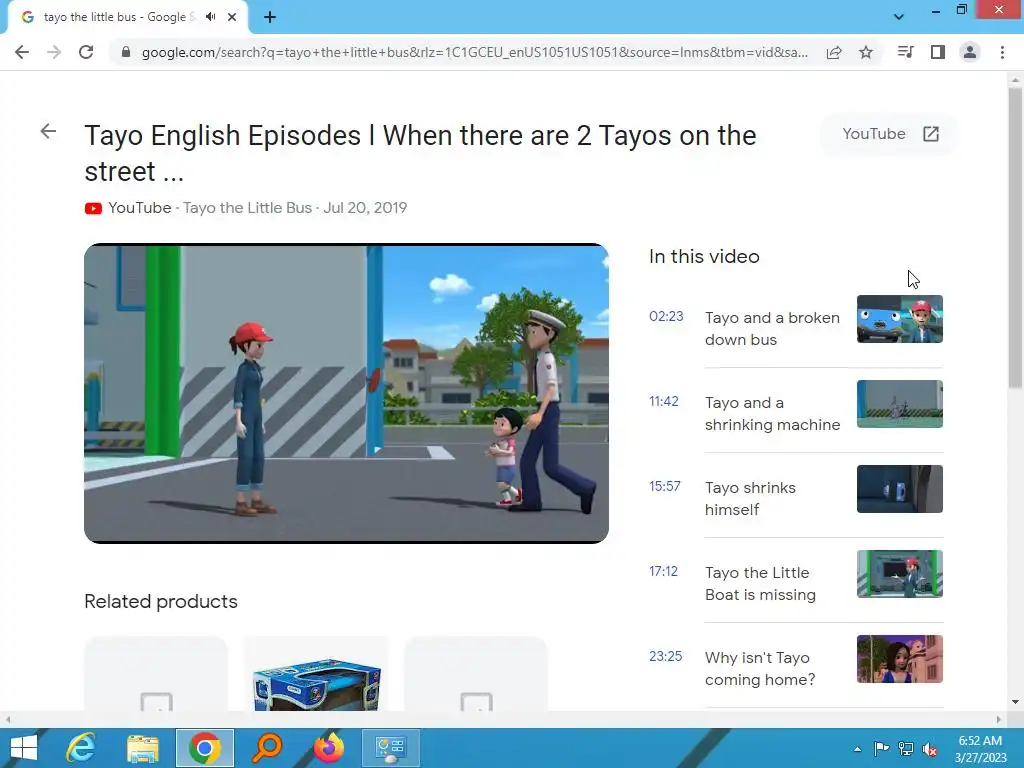This screenshot has height=768, width=1024.
Task: Click the 'Why isn't Tayo coming home' thumbnail
Action: [900, 658]
